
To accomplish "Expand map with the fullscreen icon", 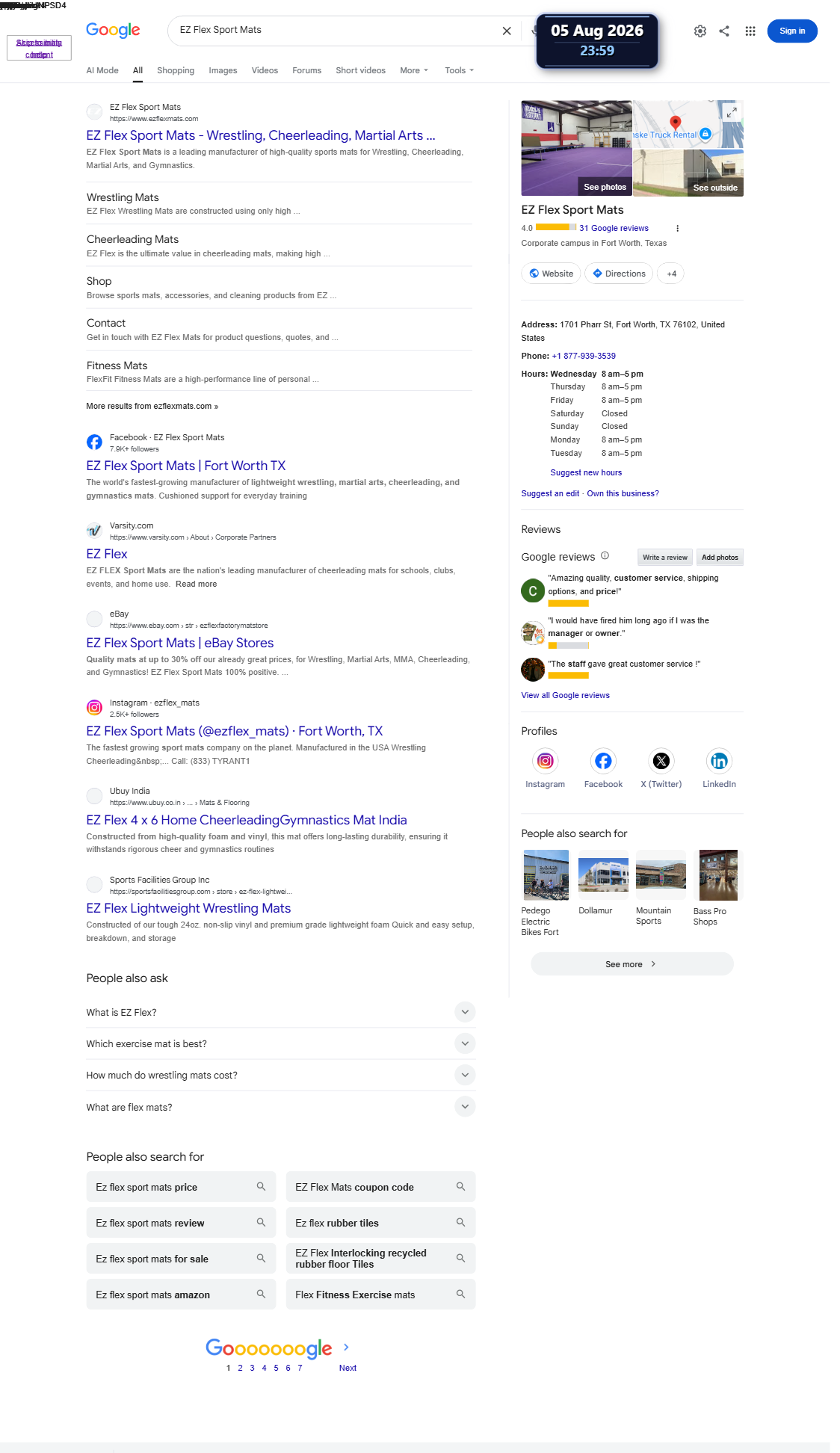I will click(x=732, y=111).
